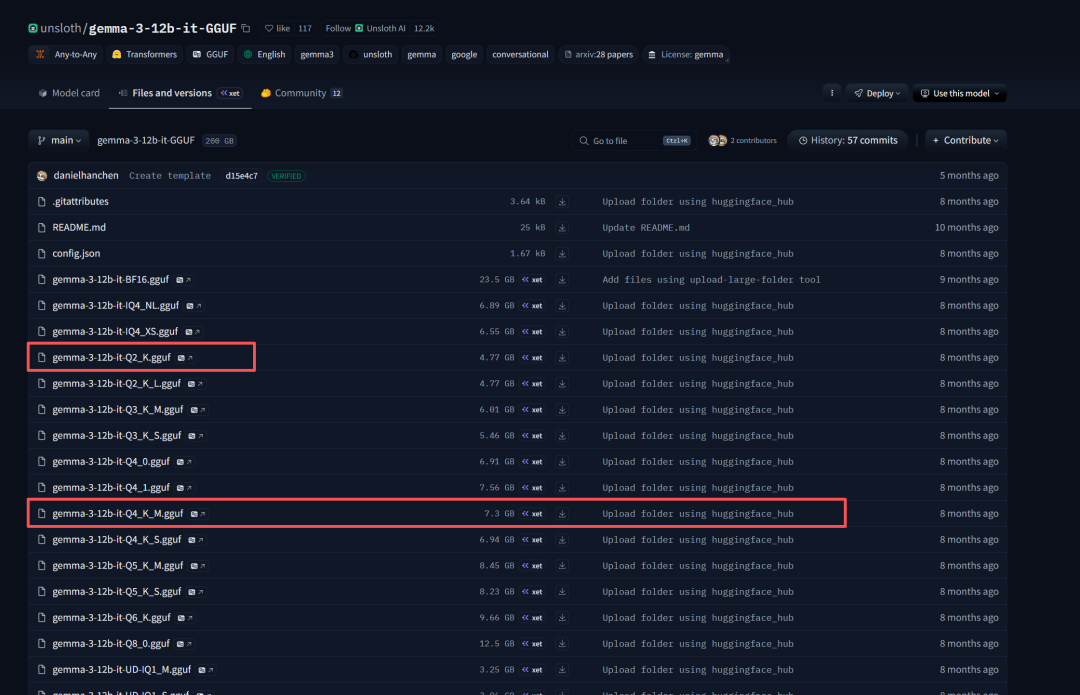Viewport: 1080px width, 695px height.
Task: Open gemma-3-12b-it-Q8_0.gguf file page
Action: [x=111, y=643]
